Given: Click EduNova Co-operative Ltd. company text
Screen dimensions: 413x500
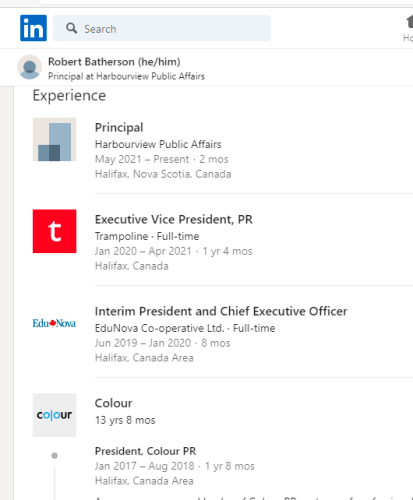Looking at the screenshot, I should pos(160,328).
